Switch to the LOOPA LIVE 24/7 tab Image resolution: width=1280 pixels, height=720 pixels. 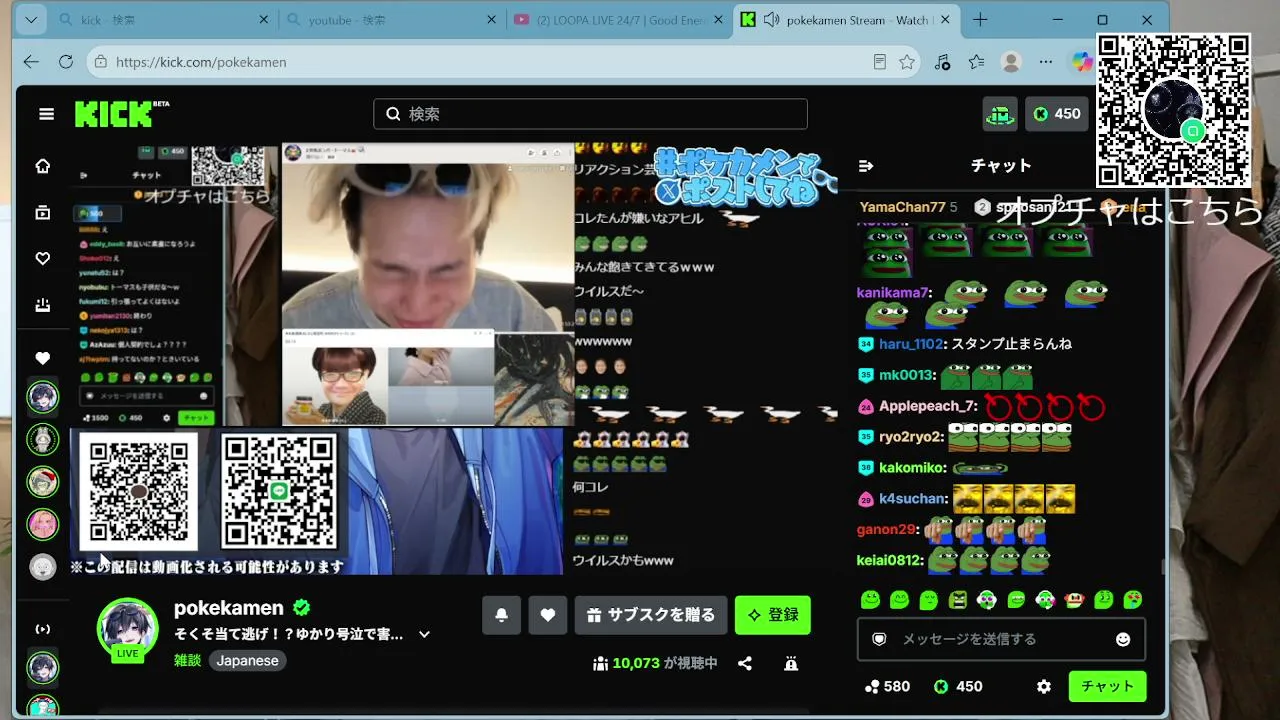[618, 20]
